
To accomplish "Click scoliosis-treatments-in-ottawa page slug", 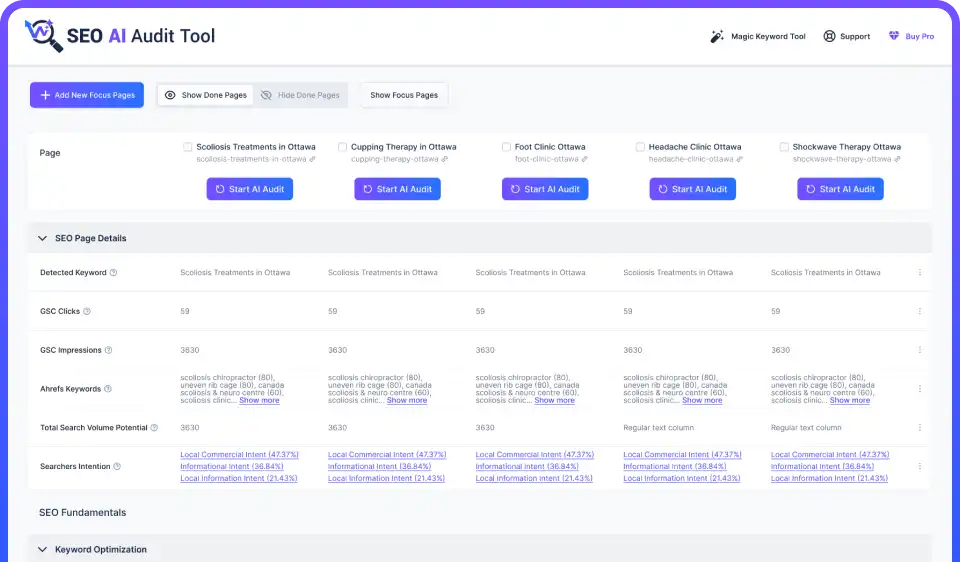I will tap(251, 159).
